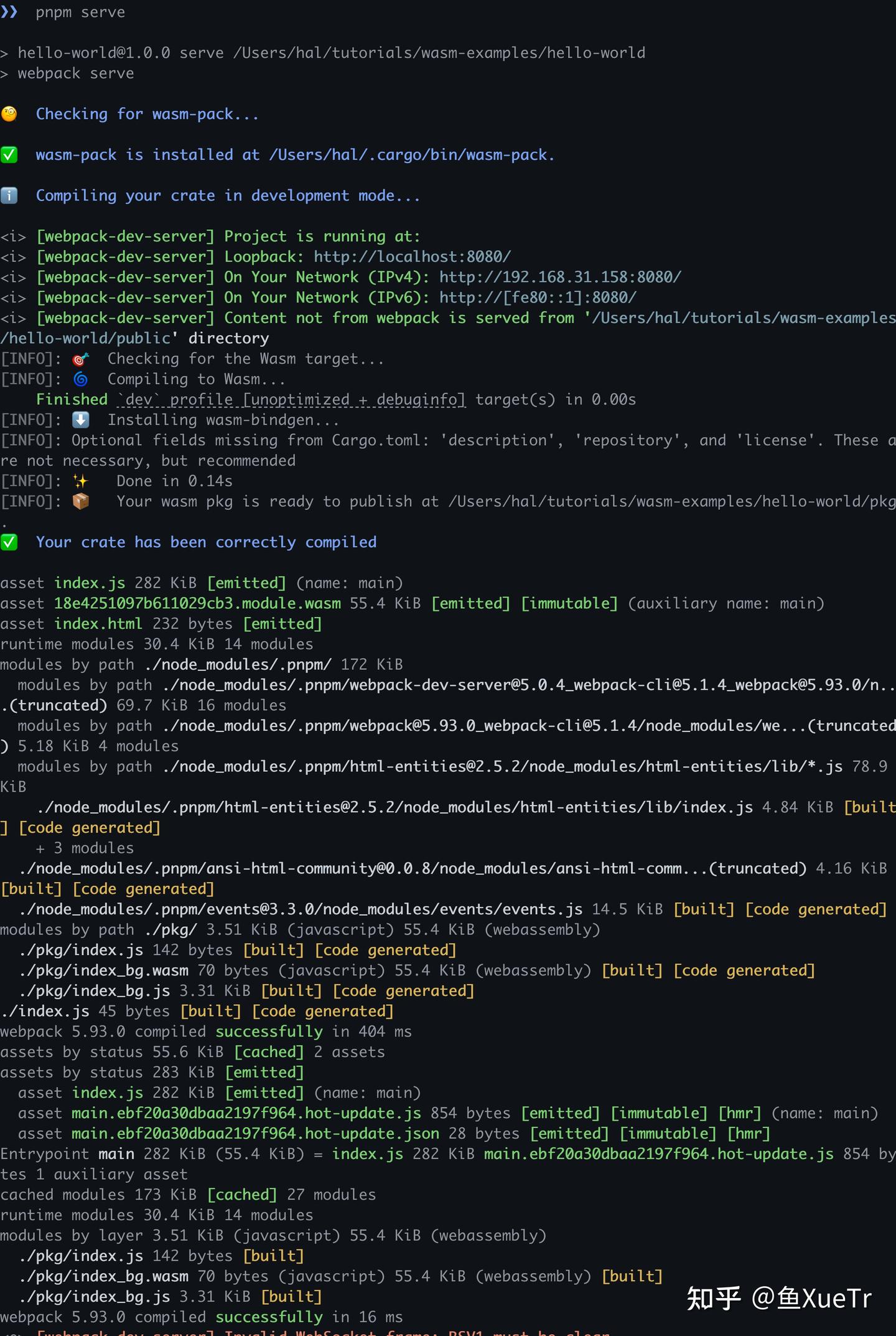Click "successfully" on the "in 16 ms" line

pyautogui.click(x=269, y=1317)
